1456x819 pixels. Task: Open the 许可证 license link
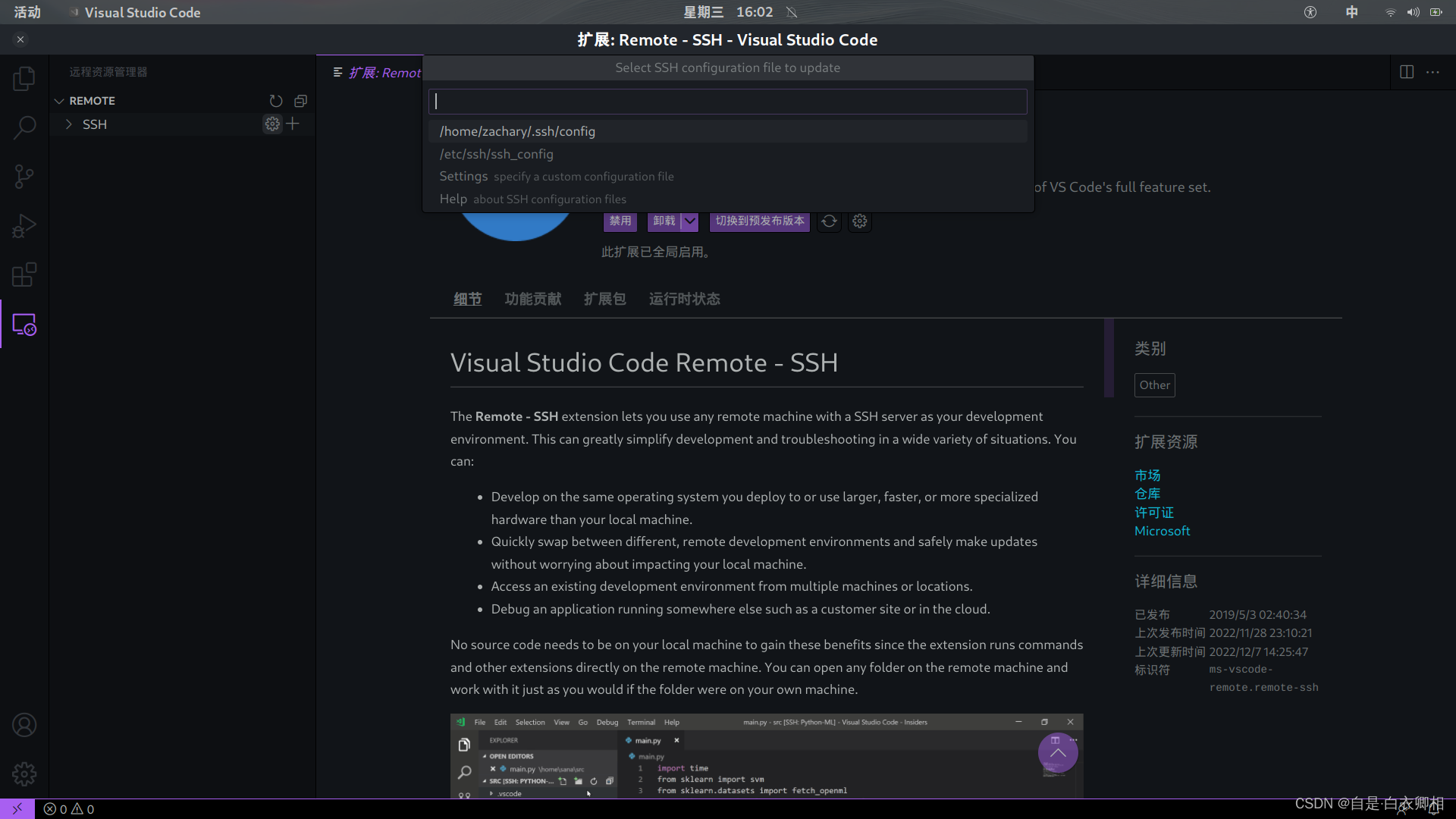coord(1154,513)
